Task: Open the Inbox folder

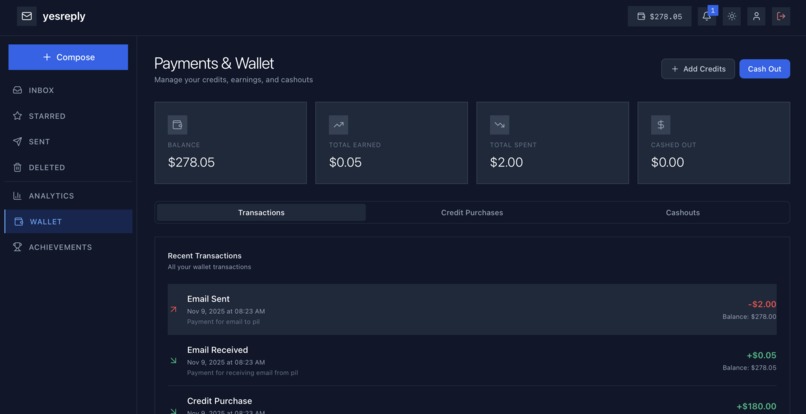Action: tap(68, 91)
